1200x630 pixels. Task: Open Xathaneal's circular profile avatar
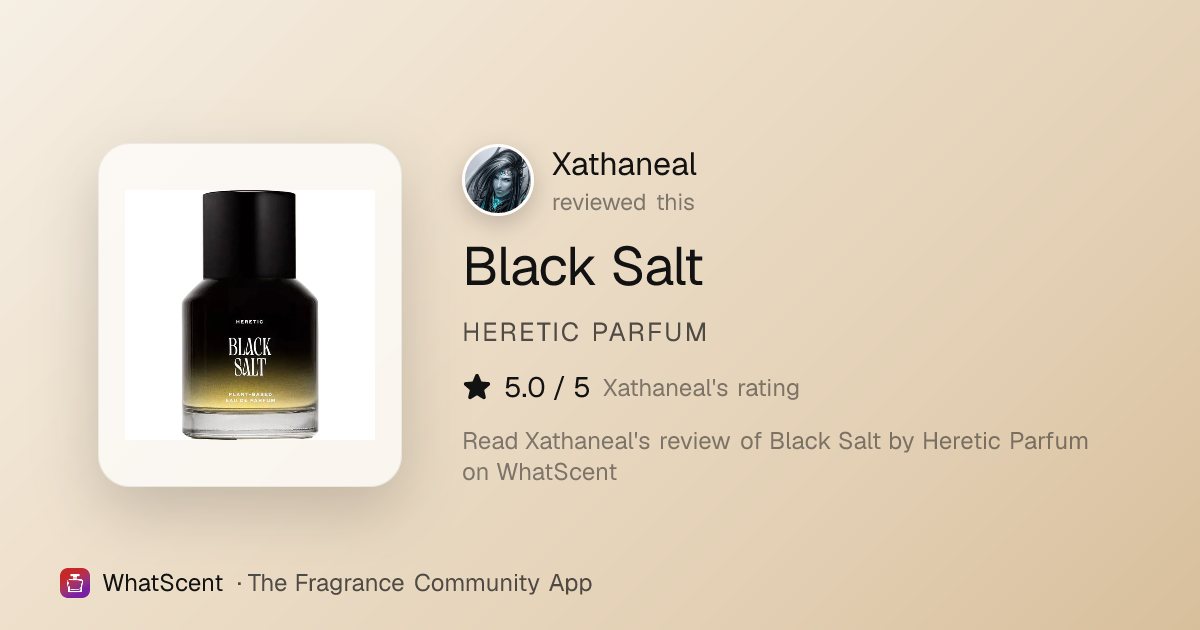pos(498,180)
